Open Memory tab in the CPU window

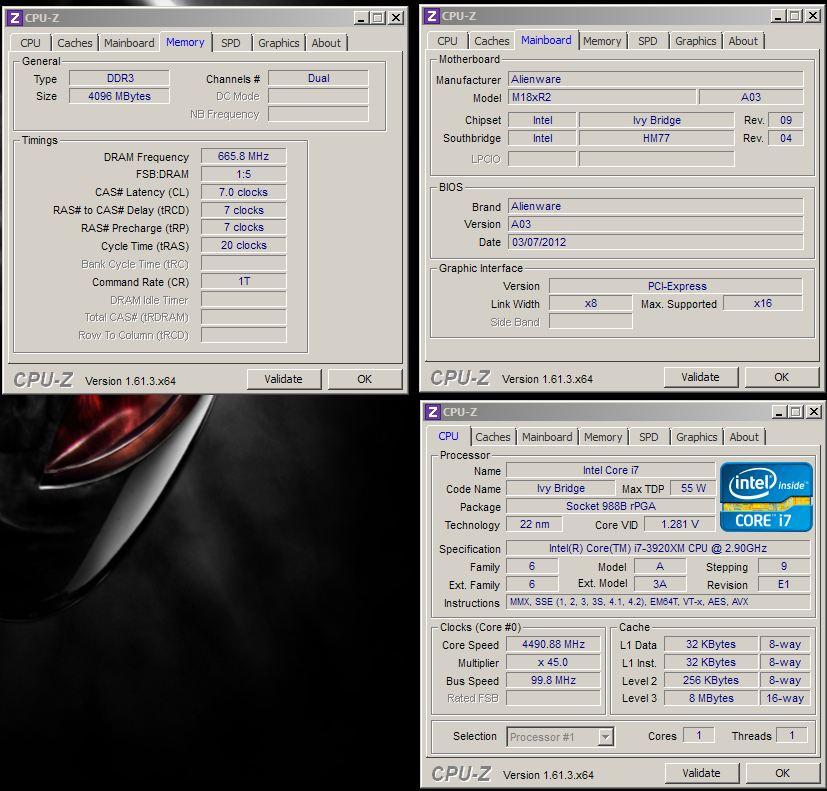(x=603, y=437)
